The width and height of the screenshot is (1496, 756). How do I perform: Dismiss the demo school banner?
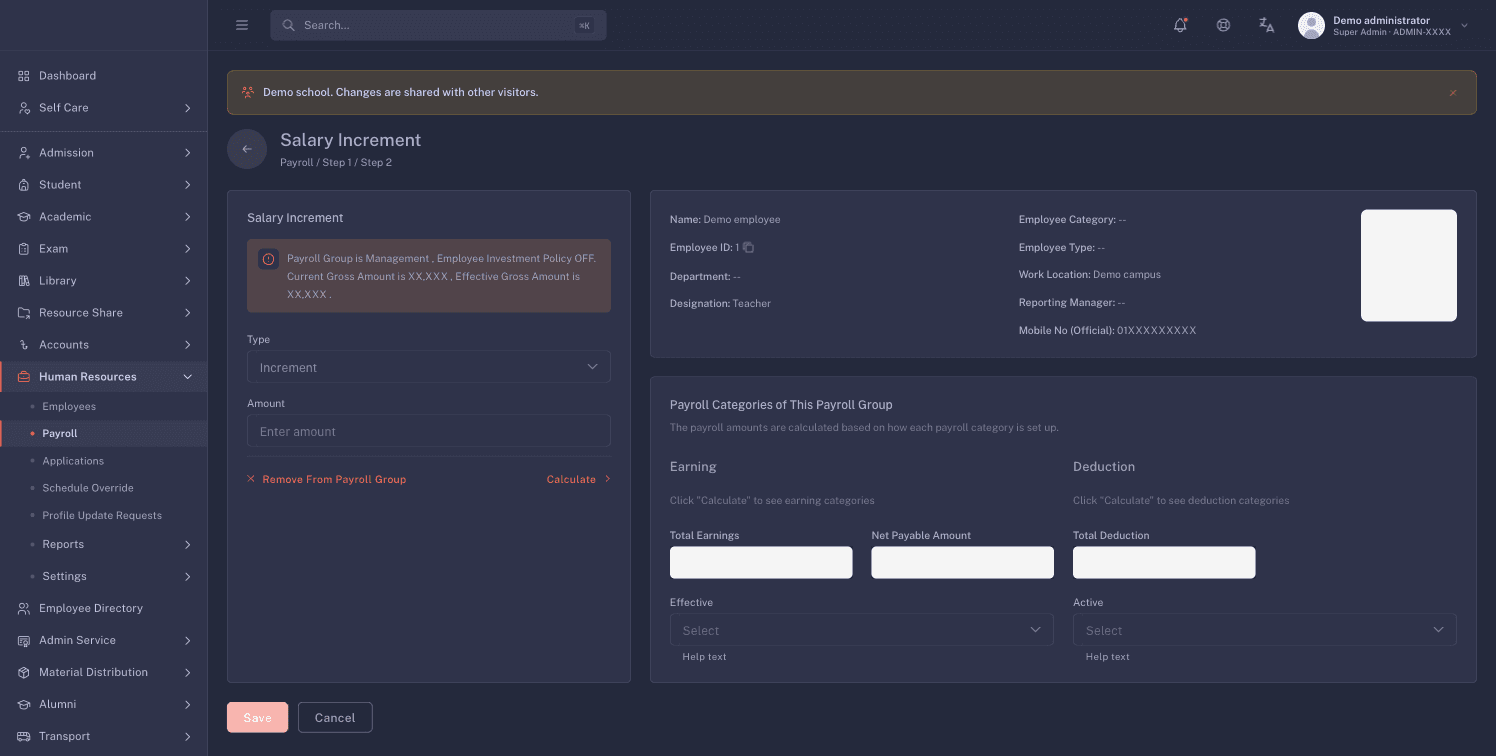click(x=1453, y=92)
